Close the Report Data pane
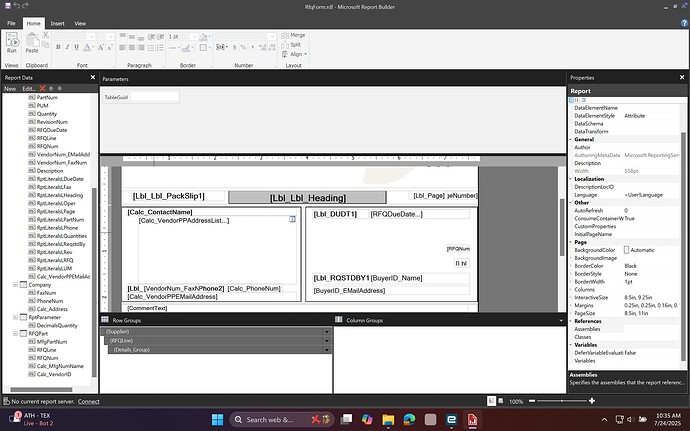690x431 pixels. tap(93, 77)
